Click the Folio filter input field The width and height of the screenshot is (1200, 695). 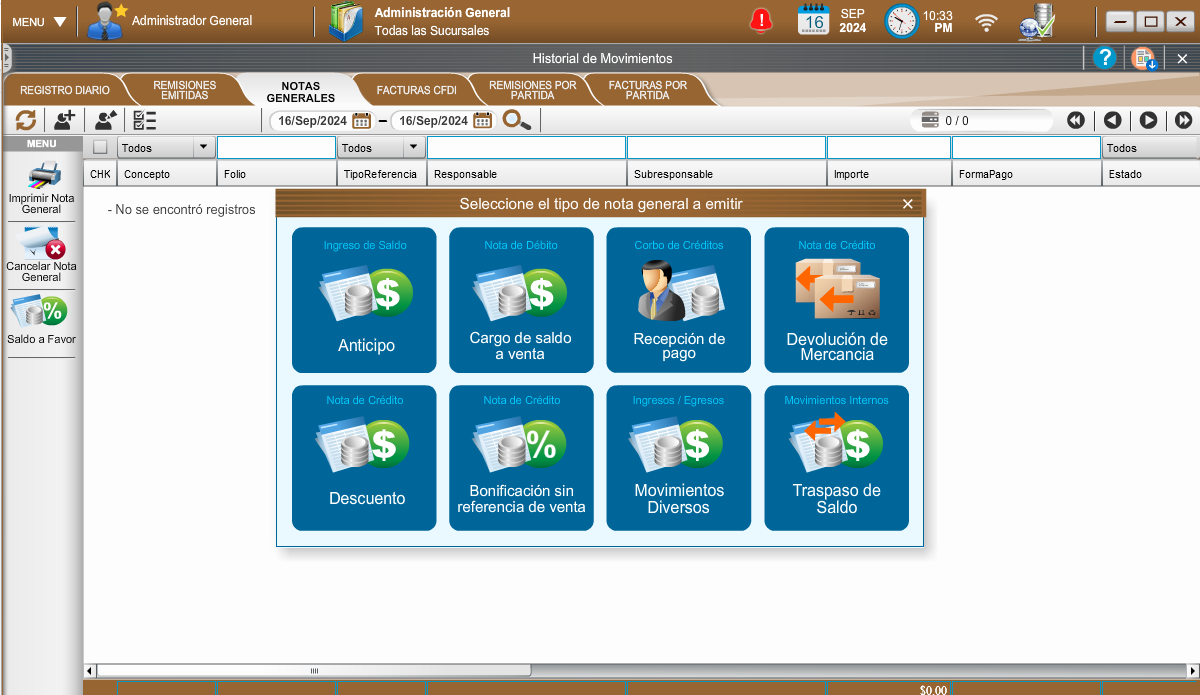pos(276,148)
